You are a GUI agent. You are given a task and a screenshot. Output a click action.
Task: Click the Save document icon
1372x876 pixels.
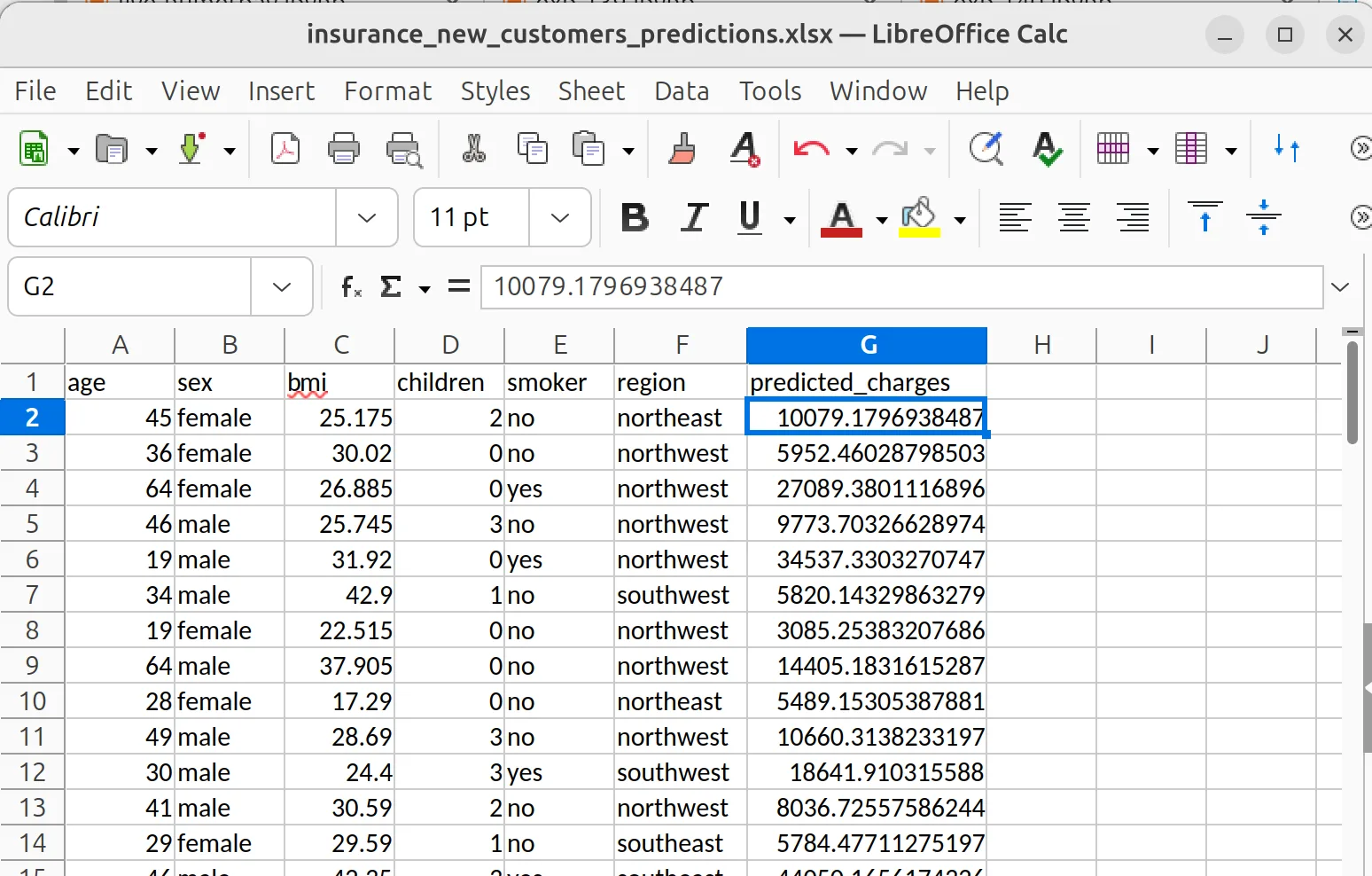click(x=191, y=149)
